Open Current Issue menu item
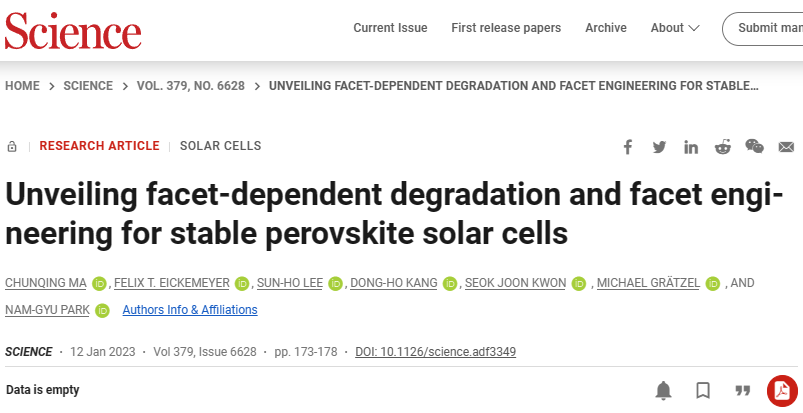 [390, 28]
